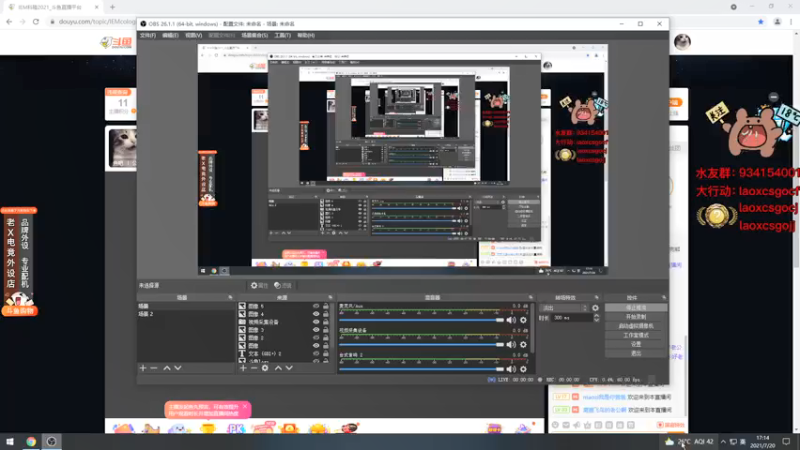The image size is (800, 450).
Task: Open the 场景集合(S) menu in OBS
Action: point(255,35)
